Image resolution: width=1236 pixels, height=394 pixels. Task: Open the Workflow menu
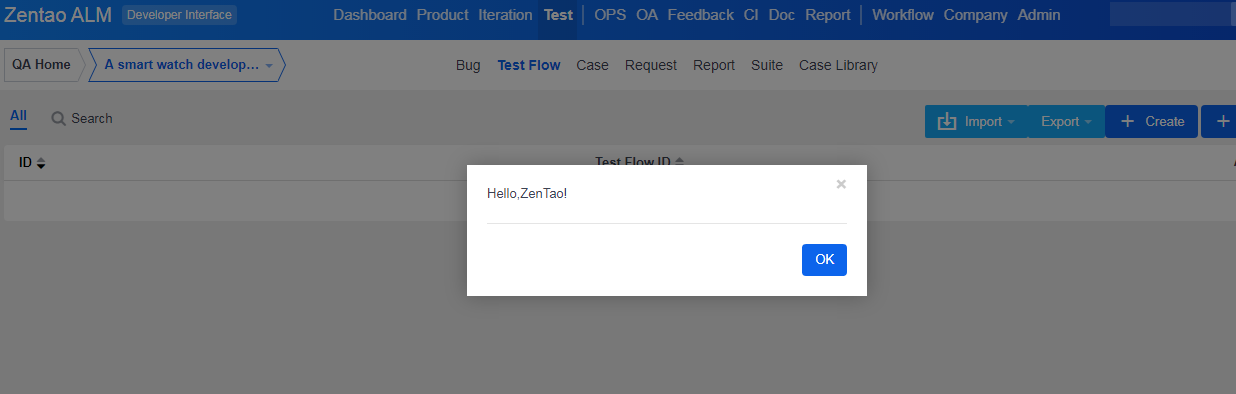[903, 15]
